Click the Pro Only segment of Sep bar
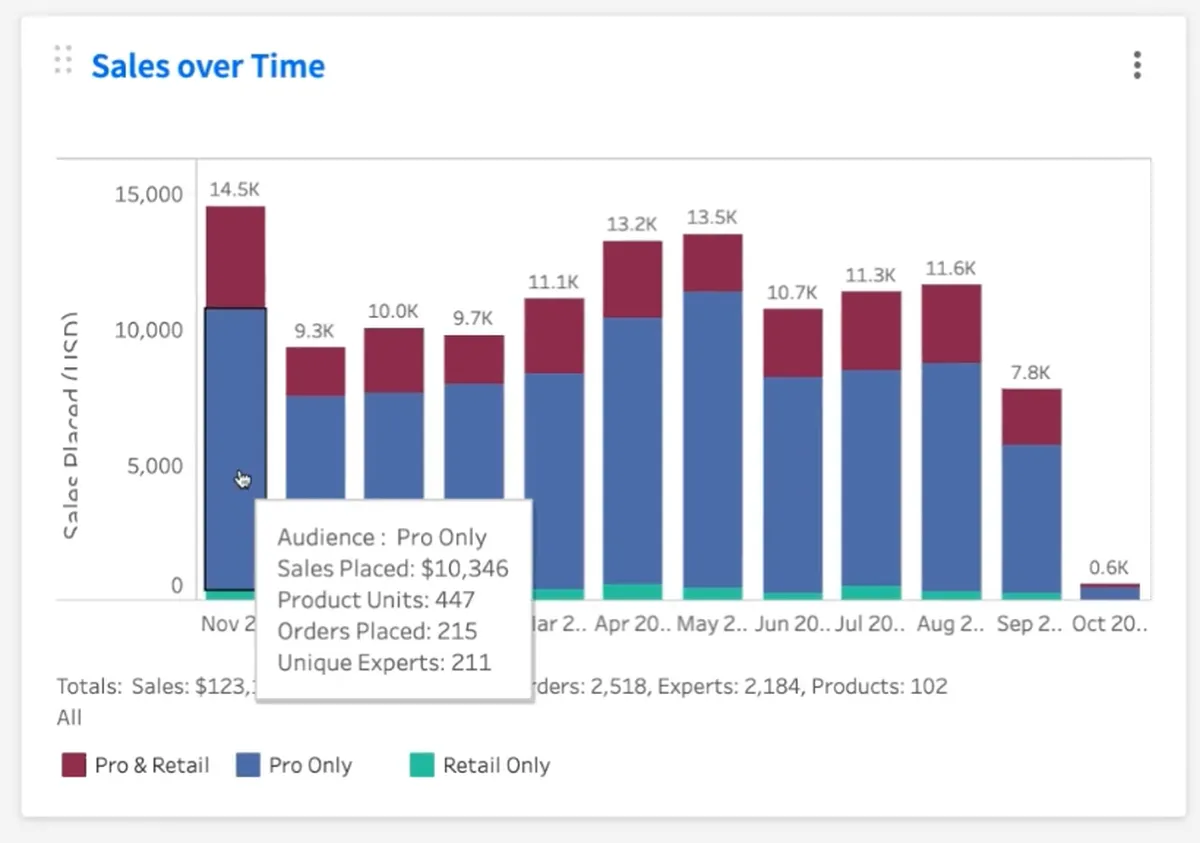The width and height of the screenshot is (1200, 843). click(x=1031, y=519)
